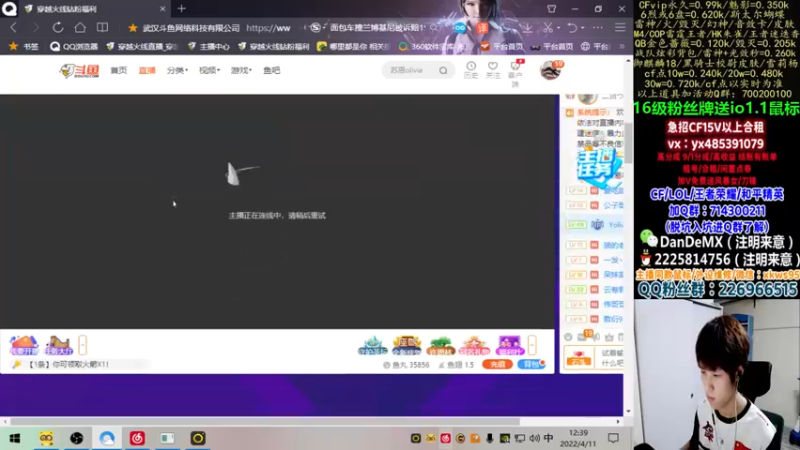The width and height of the screenshot is (800, 450).
Task: Click the search magnifier in the browser search box
Action: [x=434, y=28]
